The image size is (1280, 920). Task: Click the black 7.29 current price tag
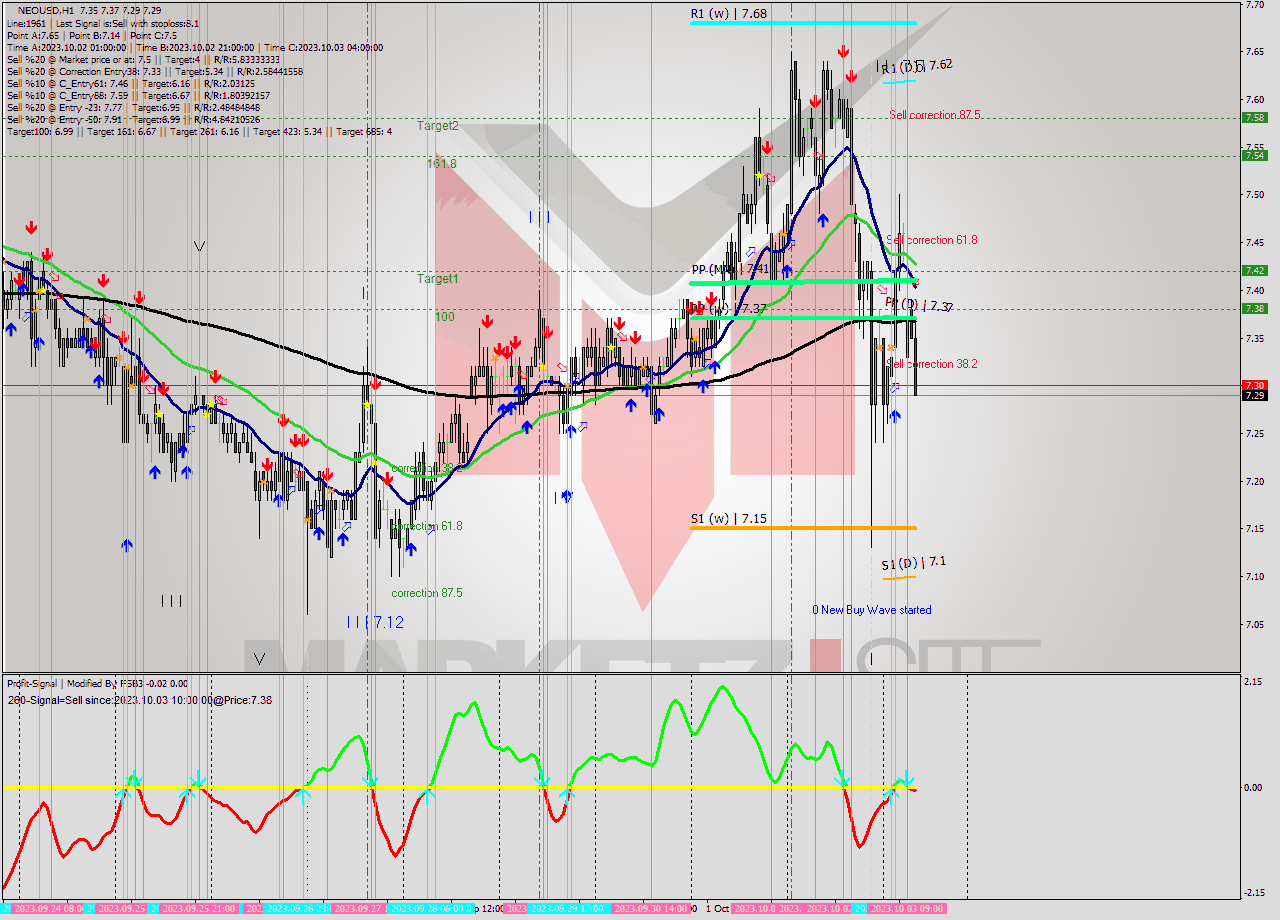pos(1254,395)
